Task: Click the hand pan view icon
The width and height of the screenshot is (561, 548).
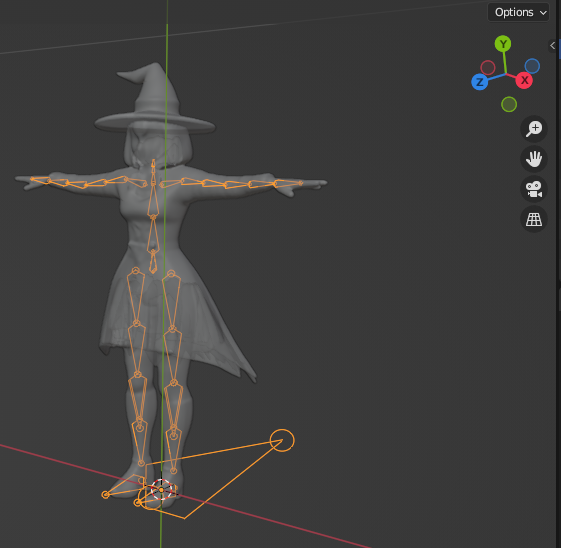Action: [533, 159]
